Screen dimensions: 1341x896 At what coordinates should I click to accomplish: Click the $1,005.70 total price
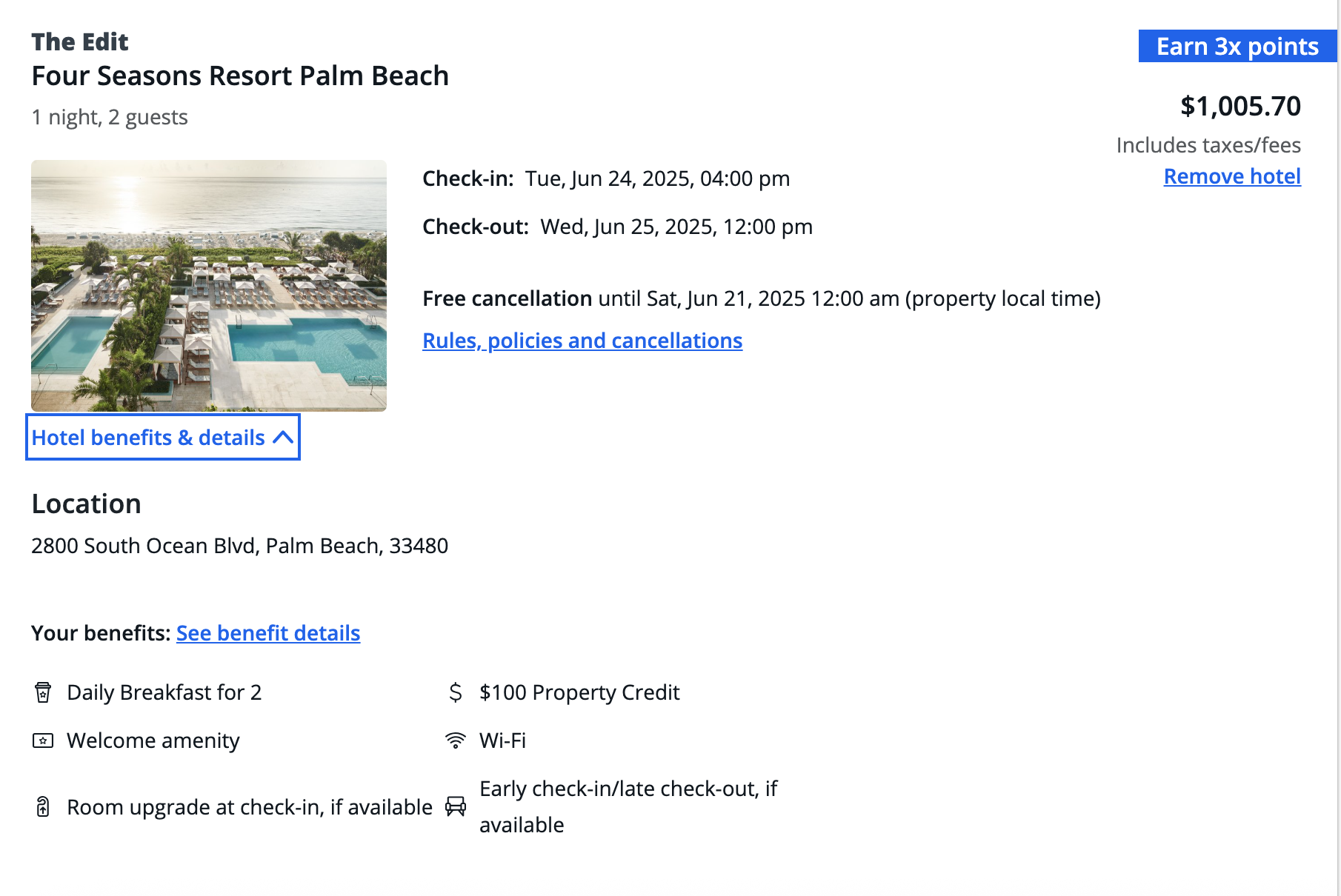(x=1240, y=106)
